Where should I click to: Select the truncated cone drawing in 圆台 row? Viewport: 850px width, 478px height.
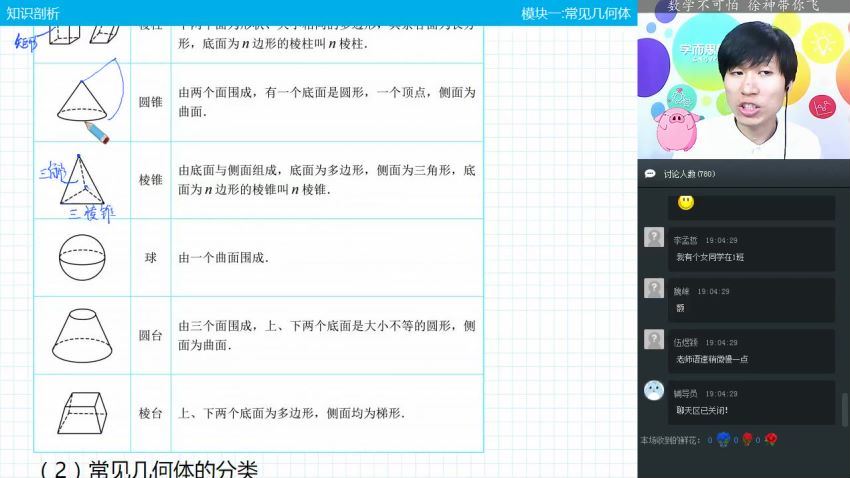[82, 335]
